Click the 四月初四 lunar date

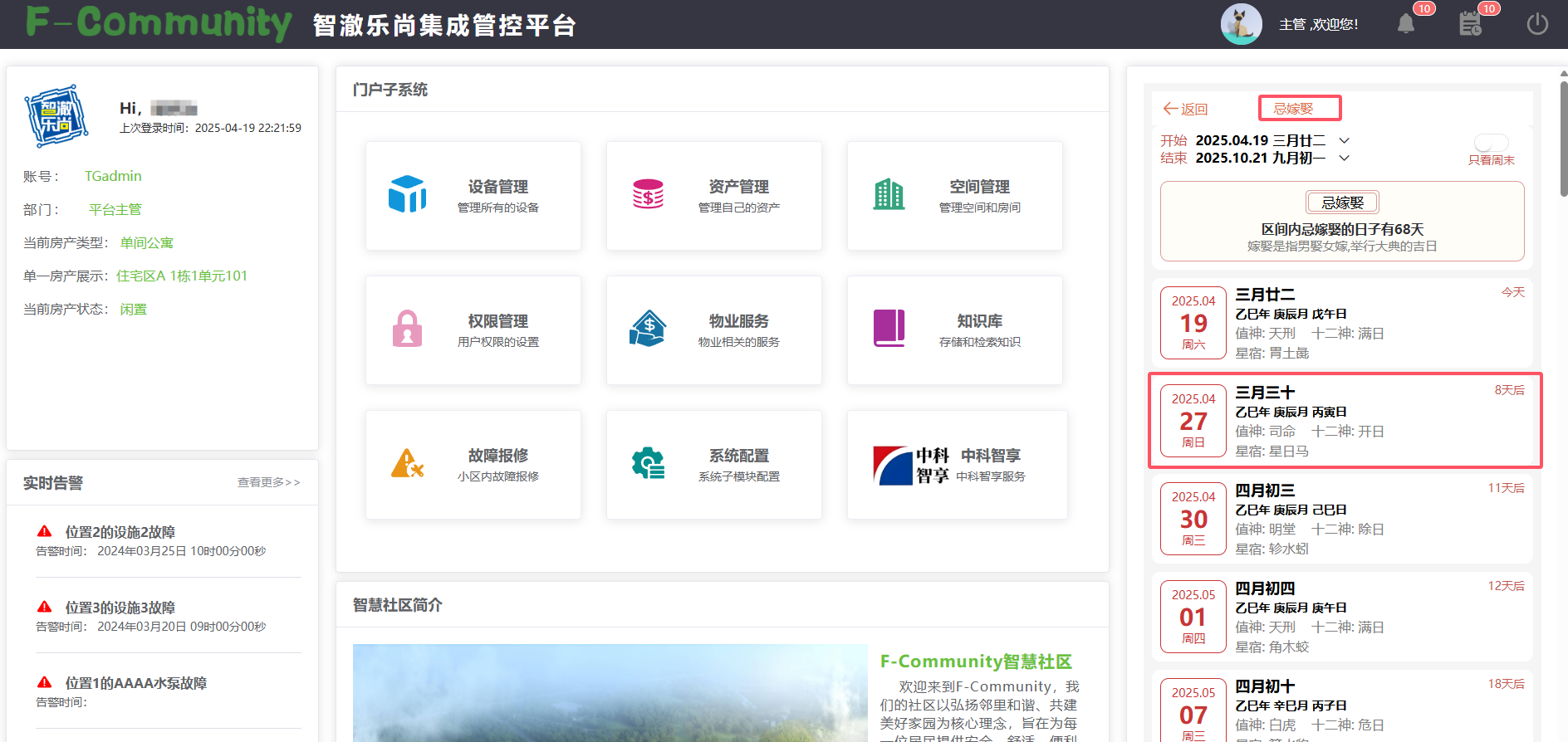[x=1265, y=588]
